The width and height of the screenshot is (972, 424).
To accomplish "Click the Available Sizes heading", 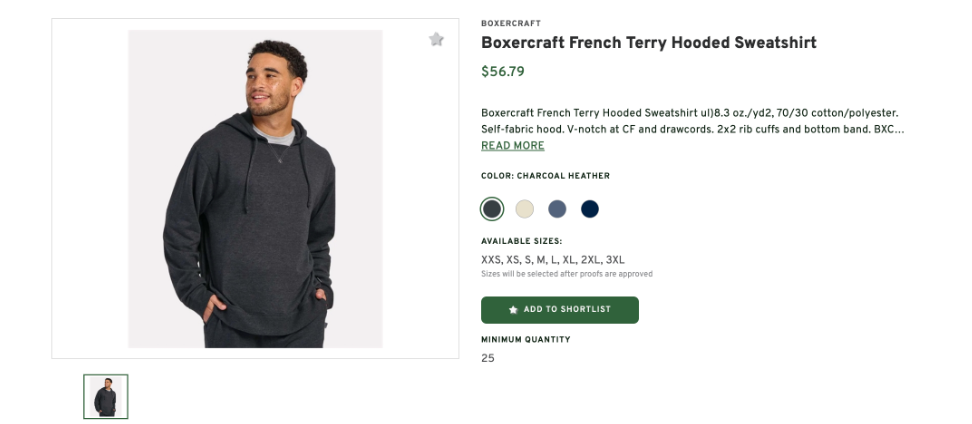I will click(x=522, y=241).
